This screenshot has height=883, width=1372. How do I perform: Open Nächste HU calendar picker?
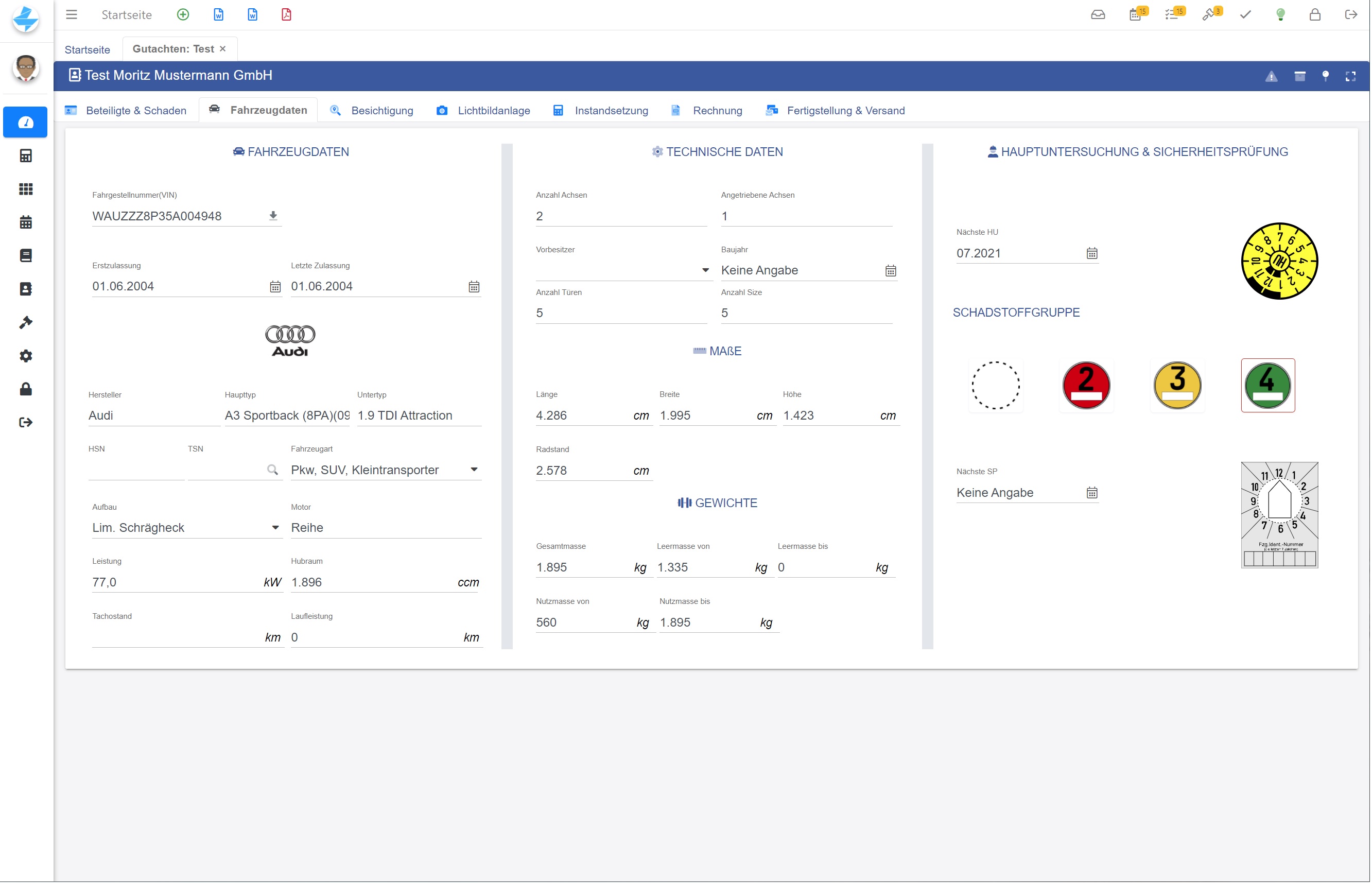click(1091, 253)
